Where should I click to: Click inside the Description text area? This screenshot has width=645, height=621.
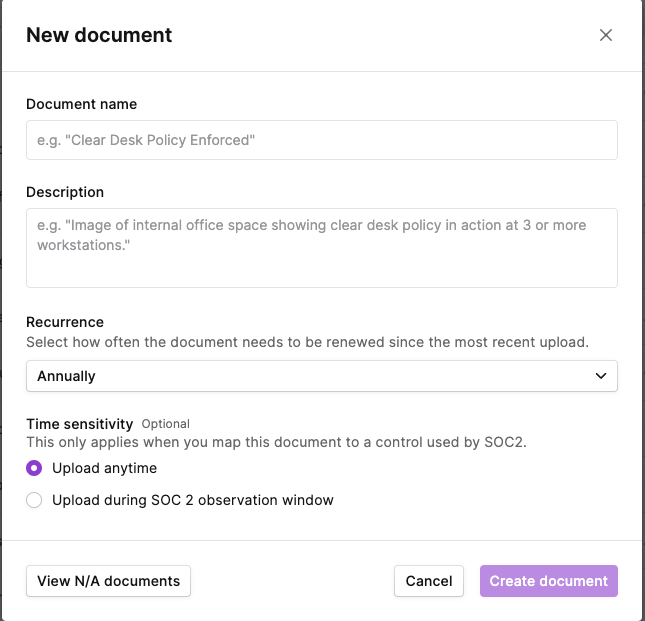tap(322, 248)
